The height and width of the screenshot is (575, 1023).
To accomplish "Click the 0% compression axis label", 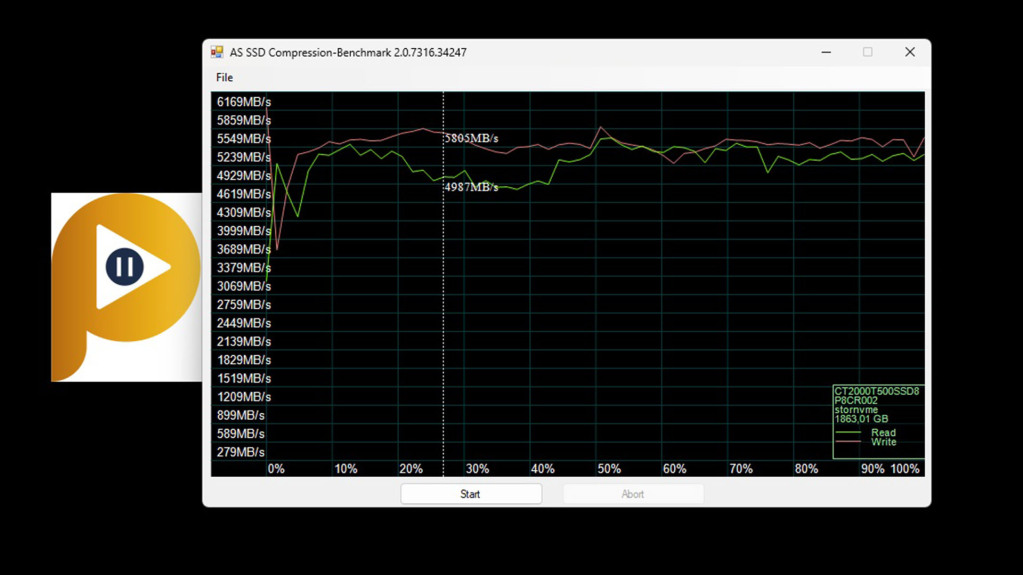I will coord(276,469).
